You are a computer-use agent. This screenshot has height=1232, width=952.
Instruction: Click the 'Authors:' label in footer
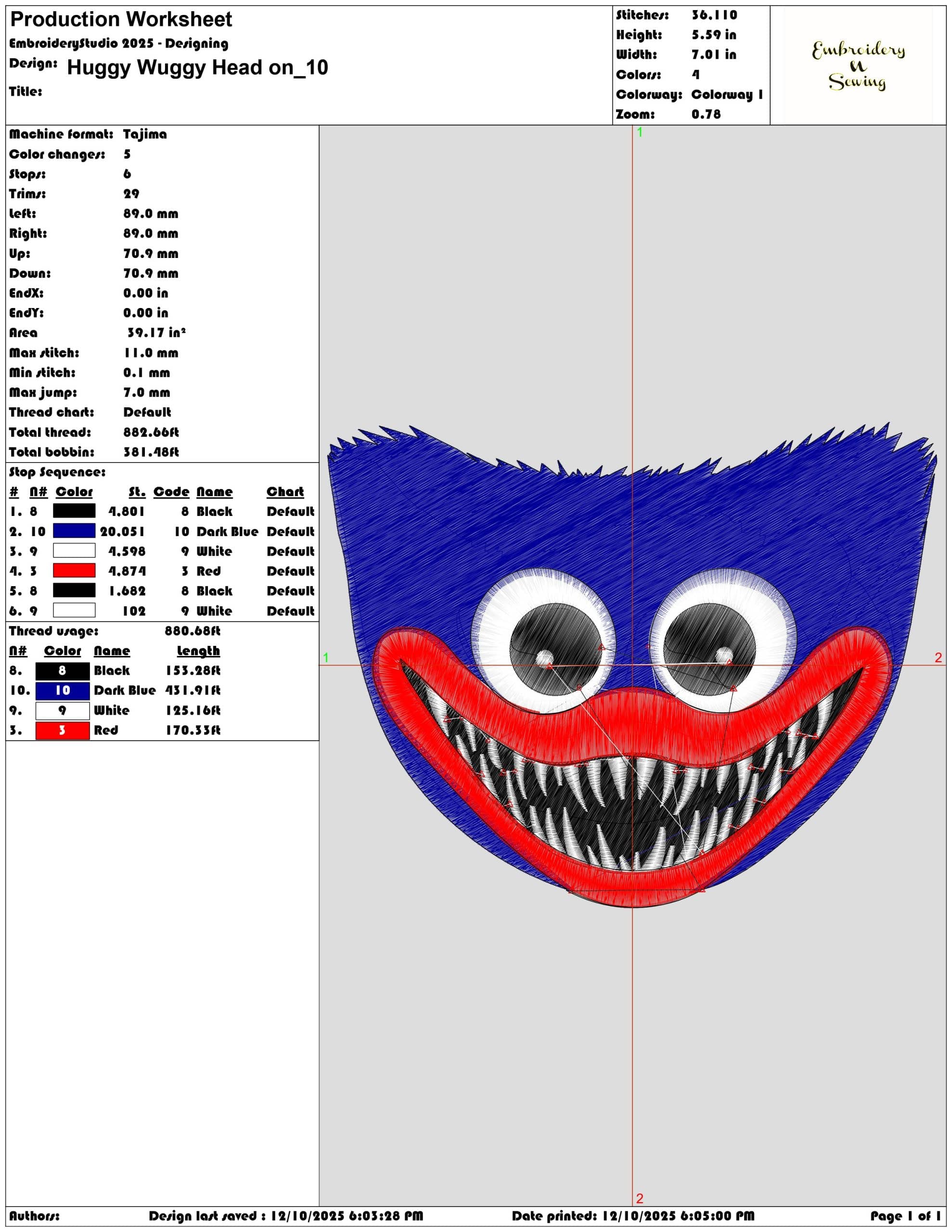(x=34, y=1216)
